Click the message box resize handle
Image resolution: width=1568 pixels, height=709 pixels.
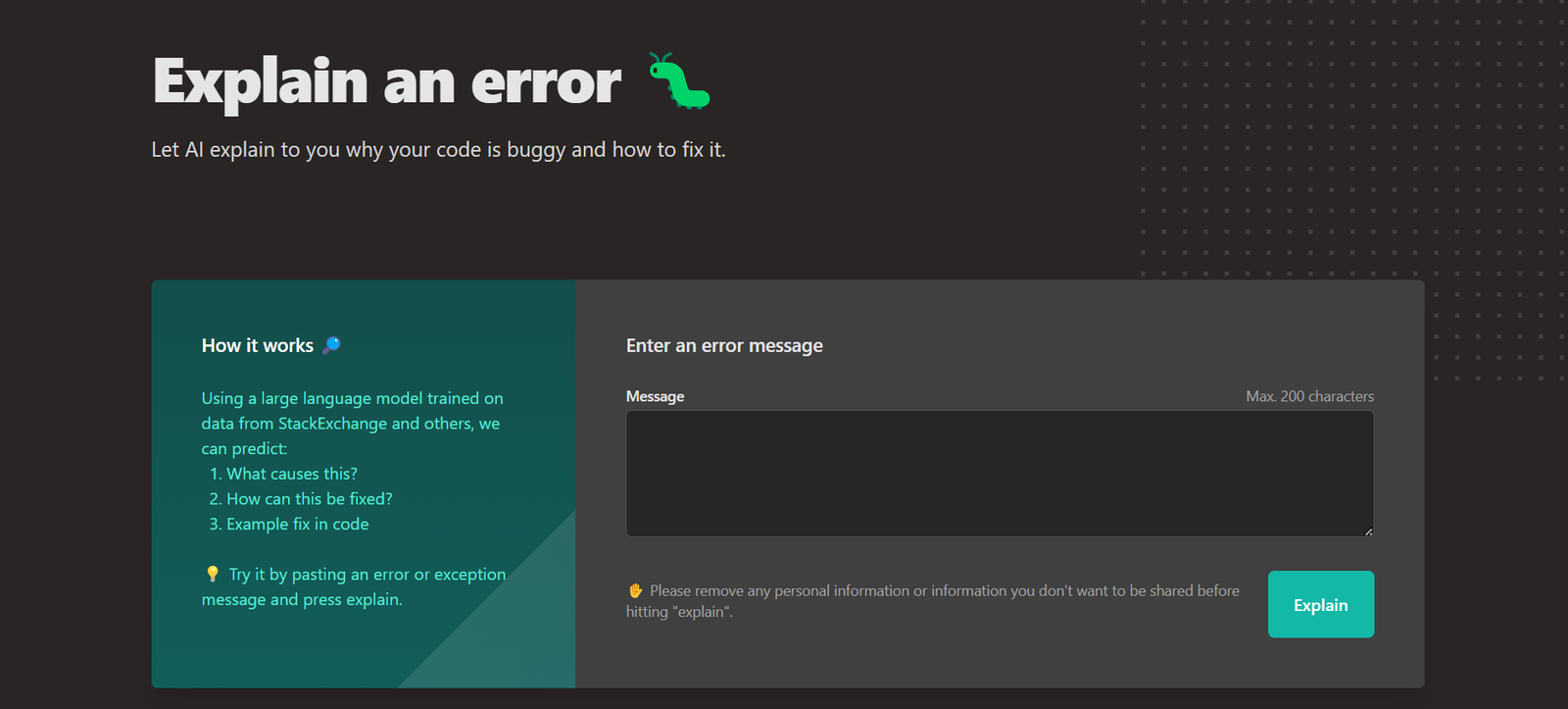pos(1368,532)
